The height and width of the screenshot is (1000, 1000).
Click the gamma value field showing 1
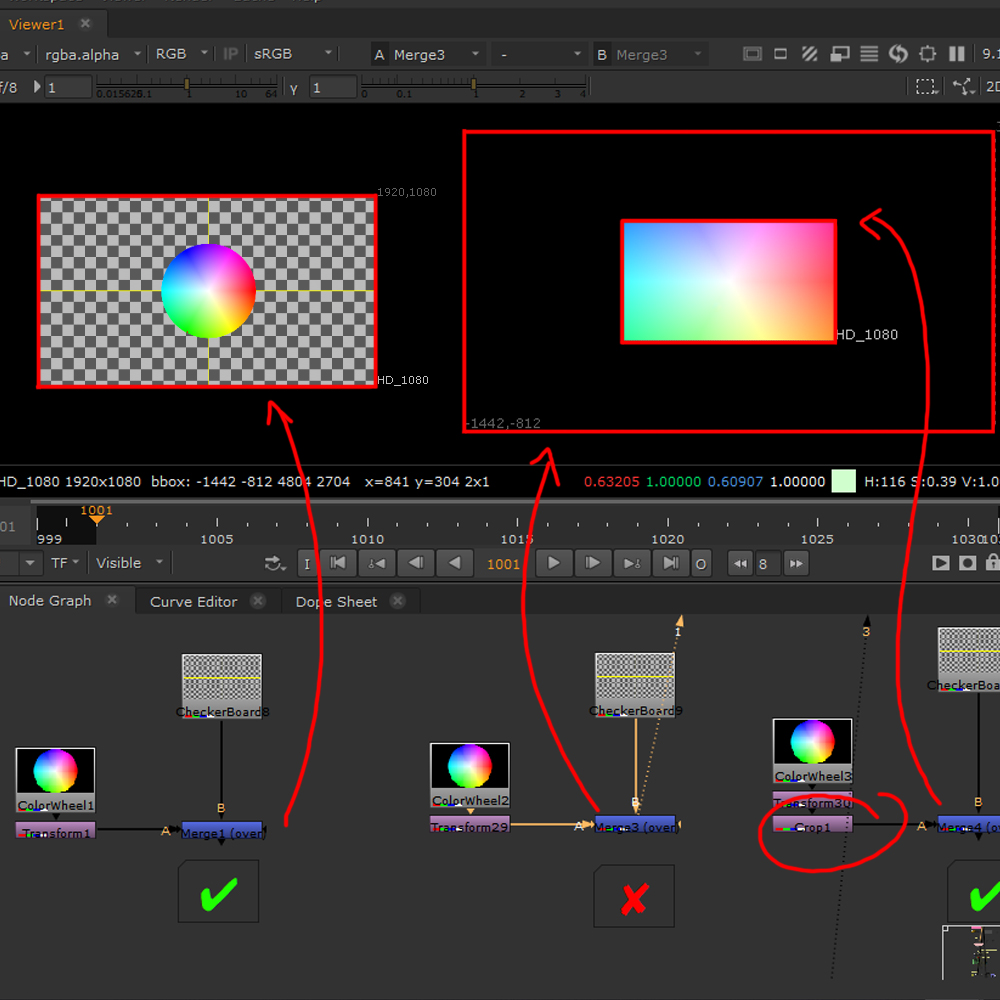(333, 87)
